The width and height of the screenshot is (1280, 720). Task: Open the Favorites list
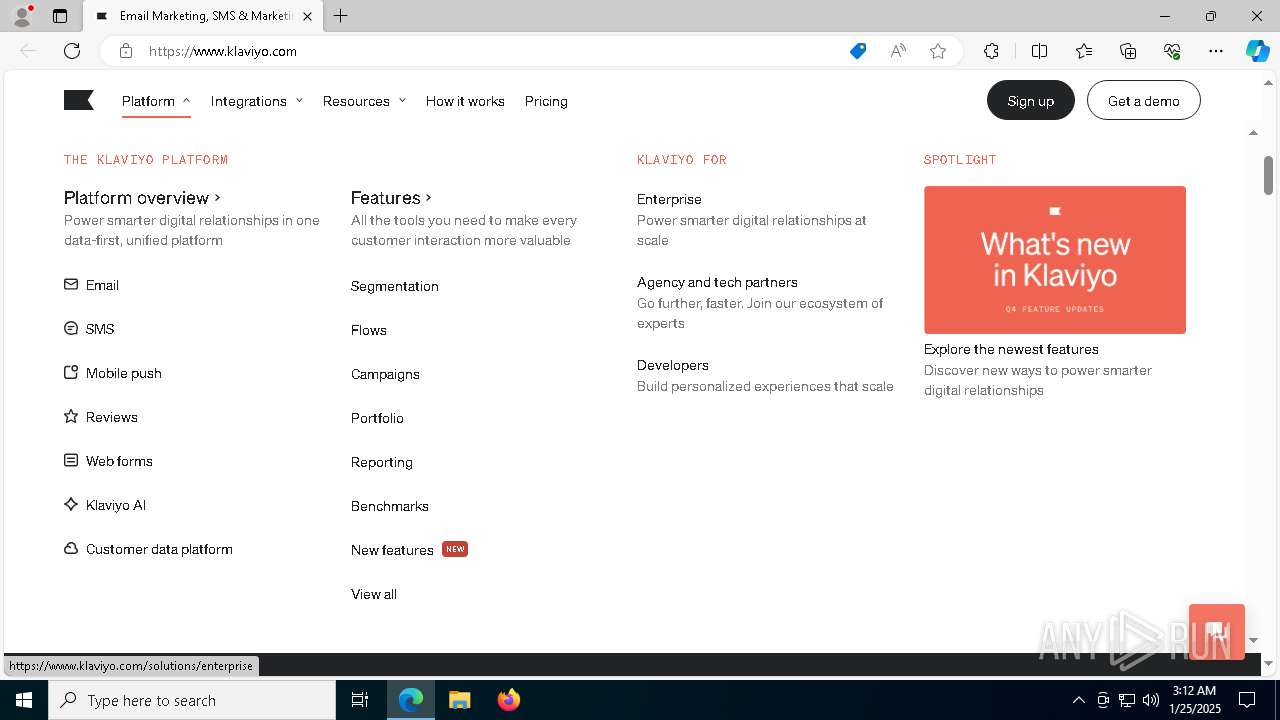[x=1084, y=51]
